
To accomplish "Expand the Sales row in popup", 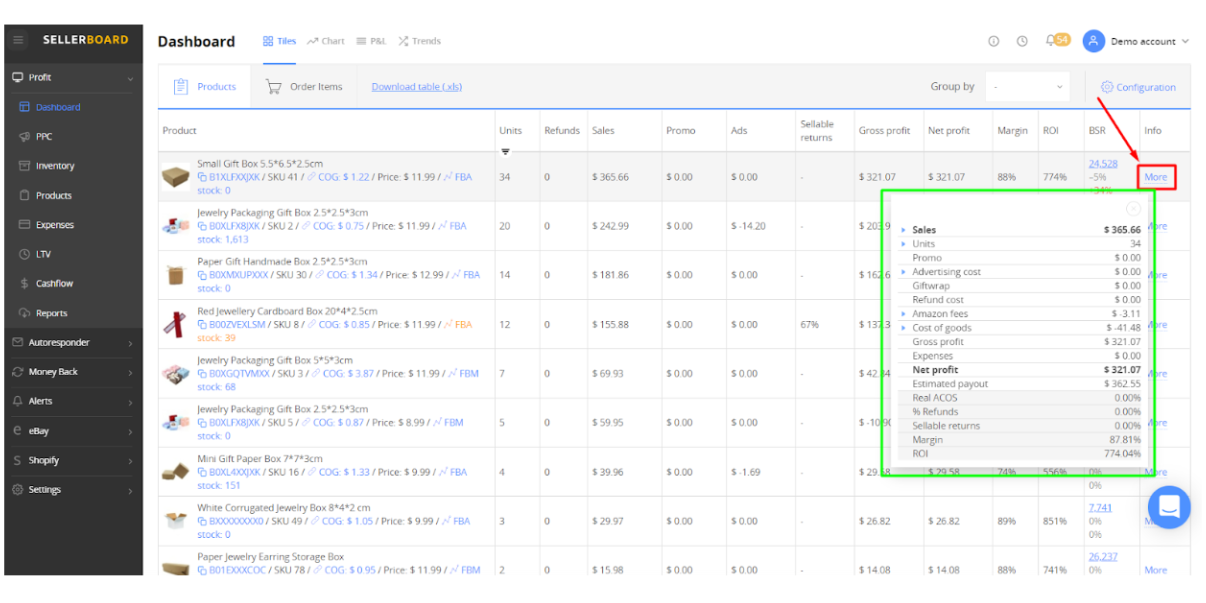I will tap(905, 230).
